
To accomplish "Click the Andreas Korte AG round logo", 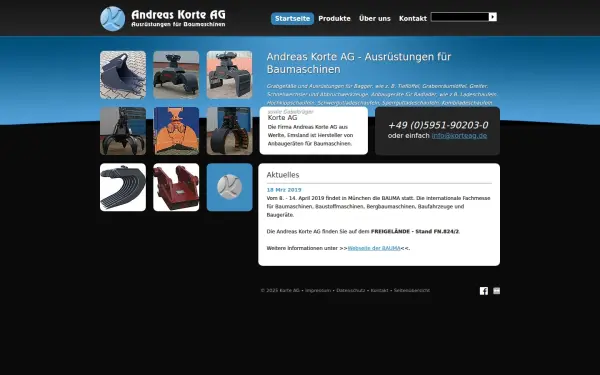I will (x=112, y=18).
